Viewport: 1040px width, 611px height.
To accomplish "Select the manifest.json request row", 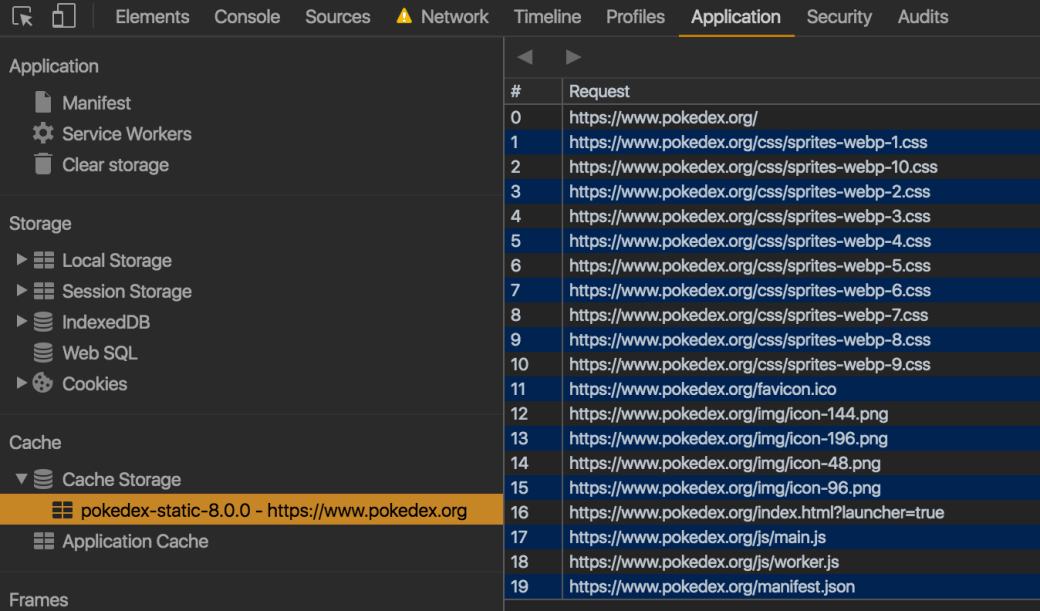I will (x=772, y=586).
